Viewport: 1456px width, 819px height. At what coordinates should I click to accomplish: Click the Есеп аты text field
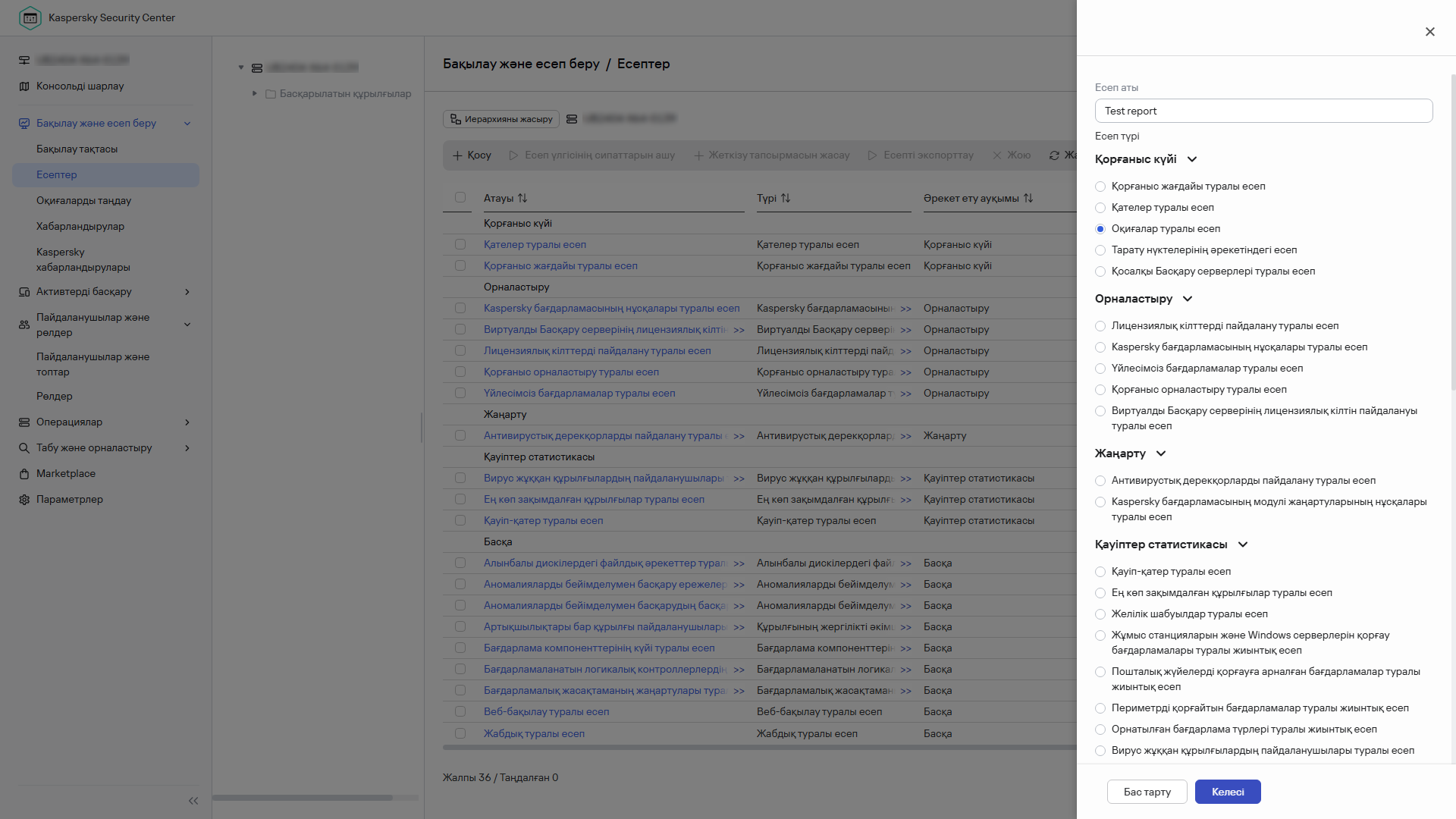pyautogui.click(x=1263, y=111)
